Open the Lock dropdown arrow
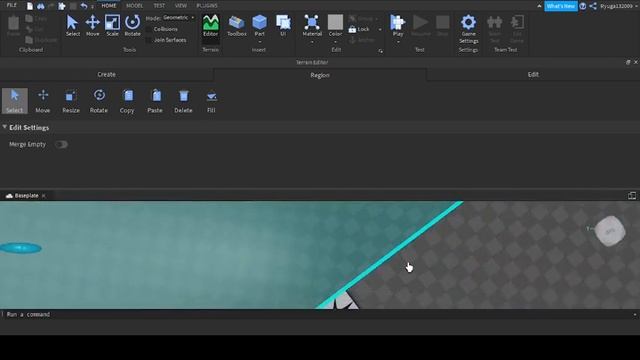Viewport: 640px width, 360px height. tap(380, 29)
